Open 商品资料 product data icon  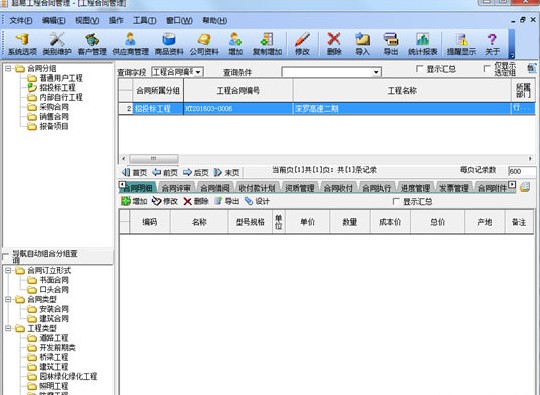pyautogui.click(x=169, y=44)
